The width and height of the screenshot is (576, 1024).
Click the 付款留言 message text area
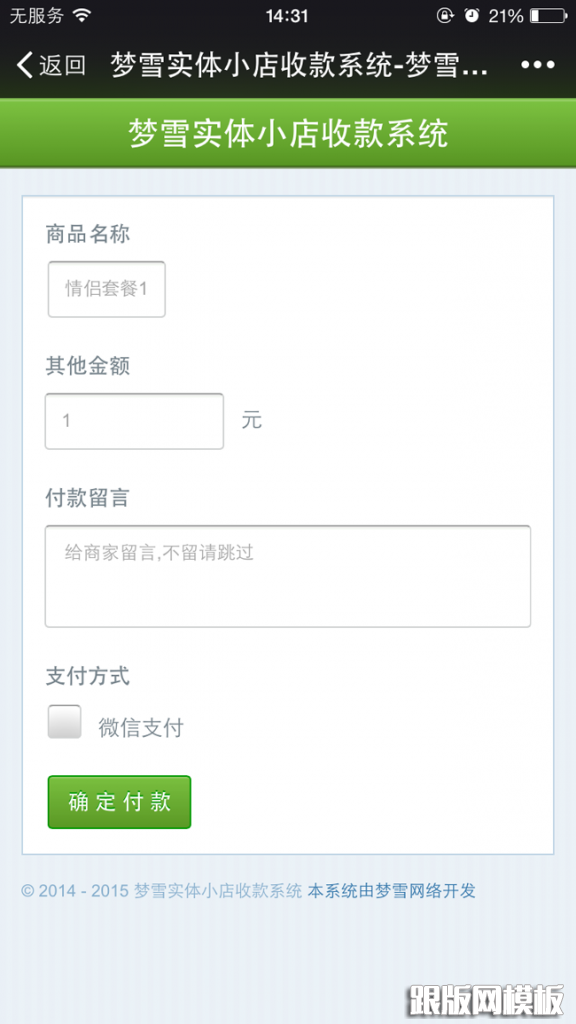pos(288,575)
